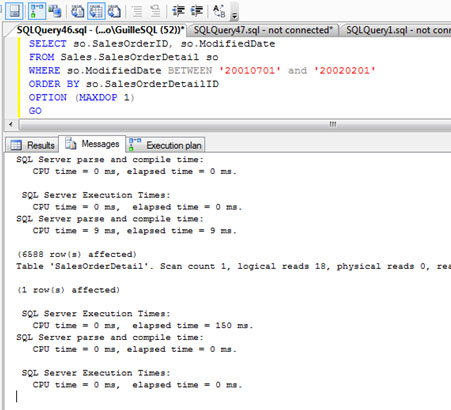Open the Results tab
The width and height of the screenshot is (451, 410).
[x=32, y=145]
